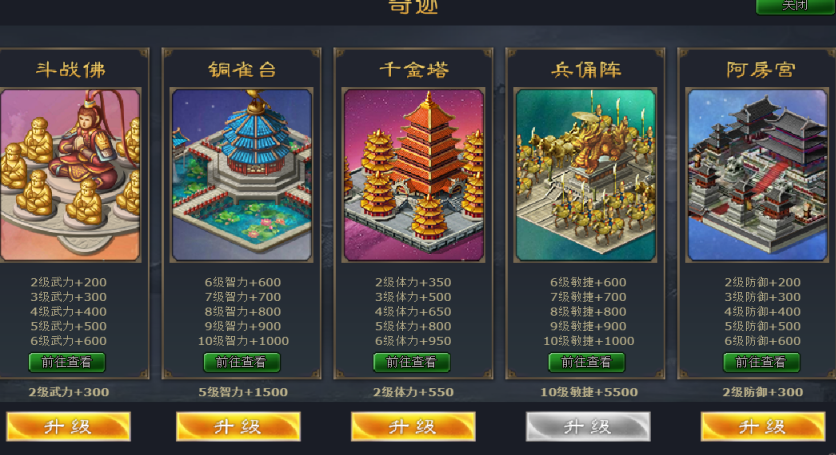Click 前往查看 under 兵俑阵

(x=586, y=362)
